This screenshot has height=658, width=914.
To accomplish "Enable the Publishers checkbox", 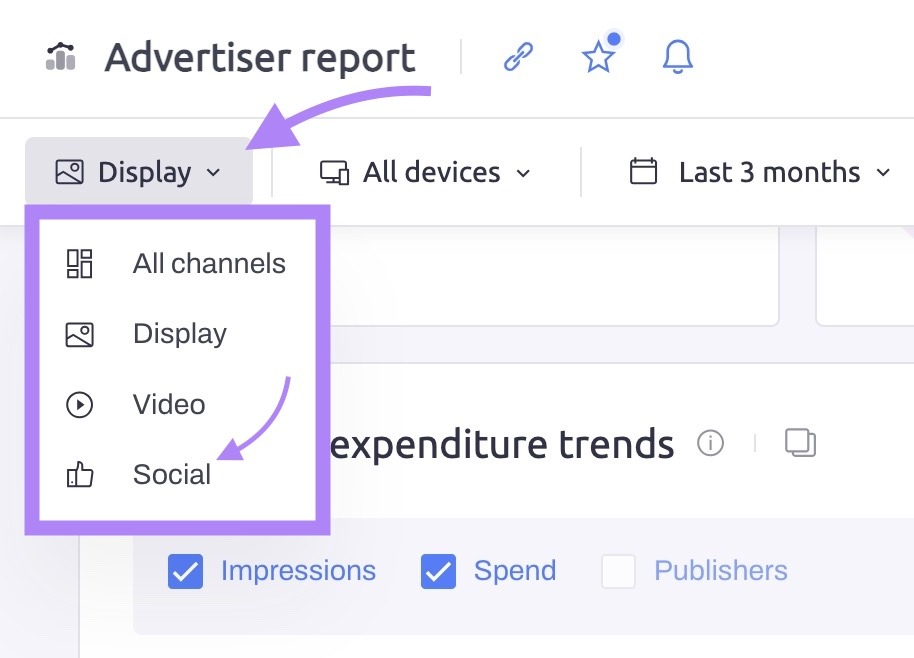I will [x=620, y=571].
